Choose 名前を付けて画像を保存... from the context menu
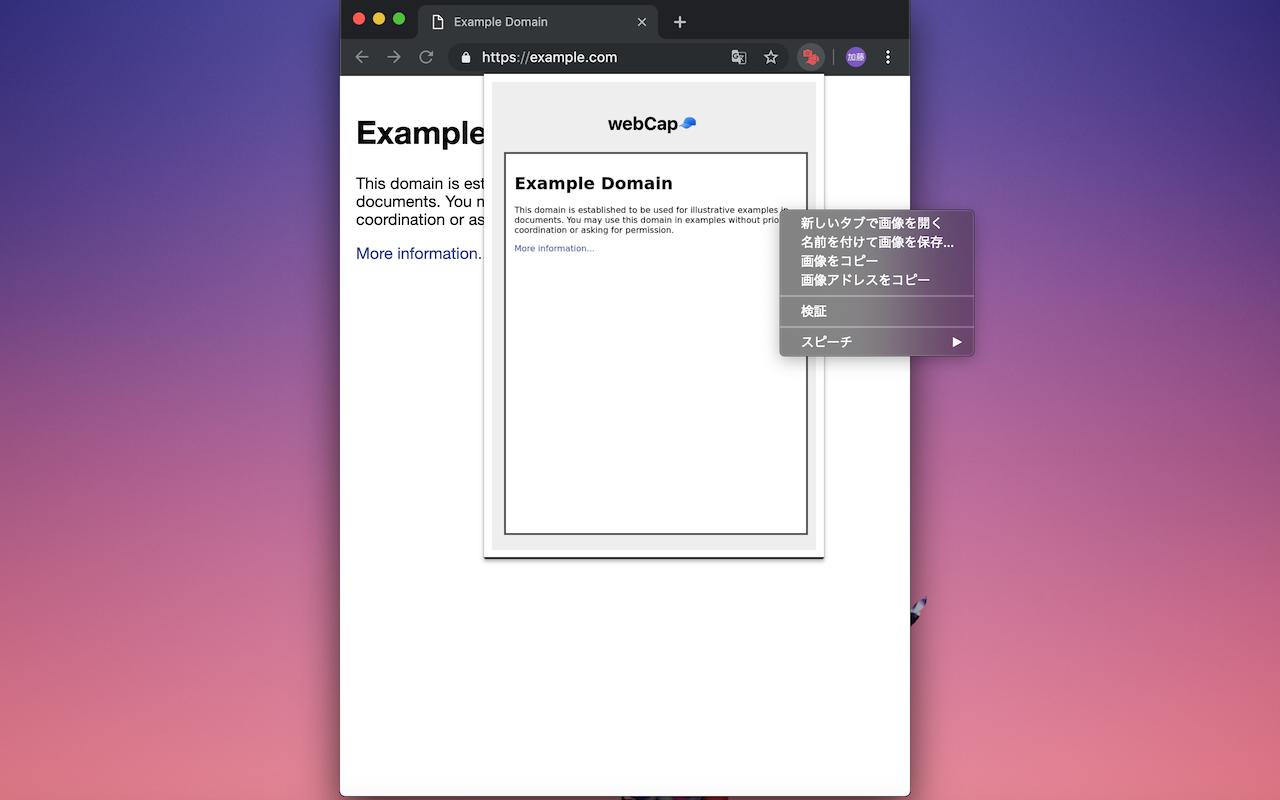This screenshot has height=800, width=1280. point(876,242)
